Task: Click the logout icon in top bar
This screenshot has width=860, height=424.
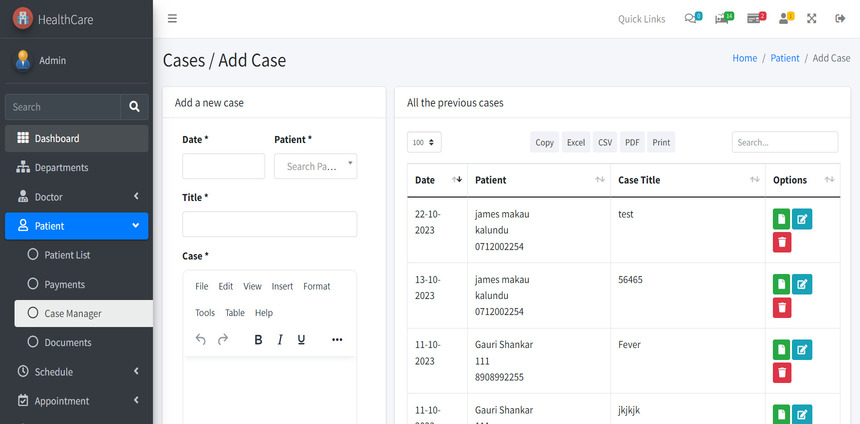Action: pos(839,19)
